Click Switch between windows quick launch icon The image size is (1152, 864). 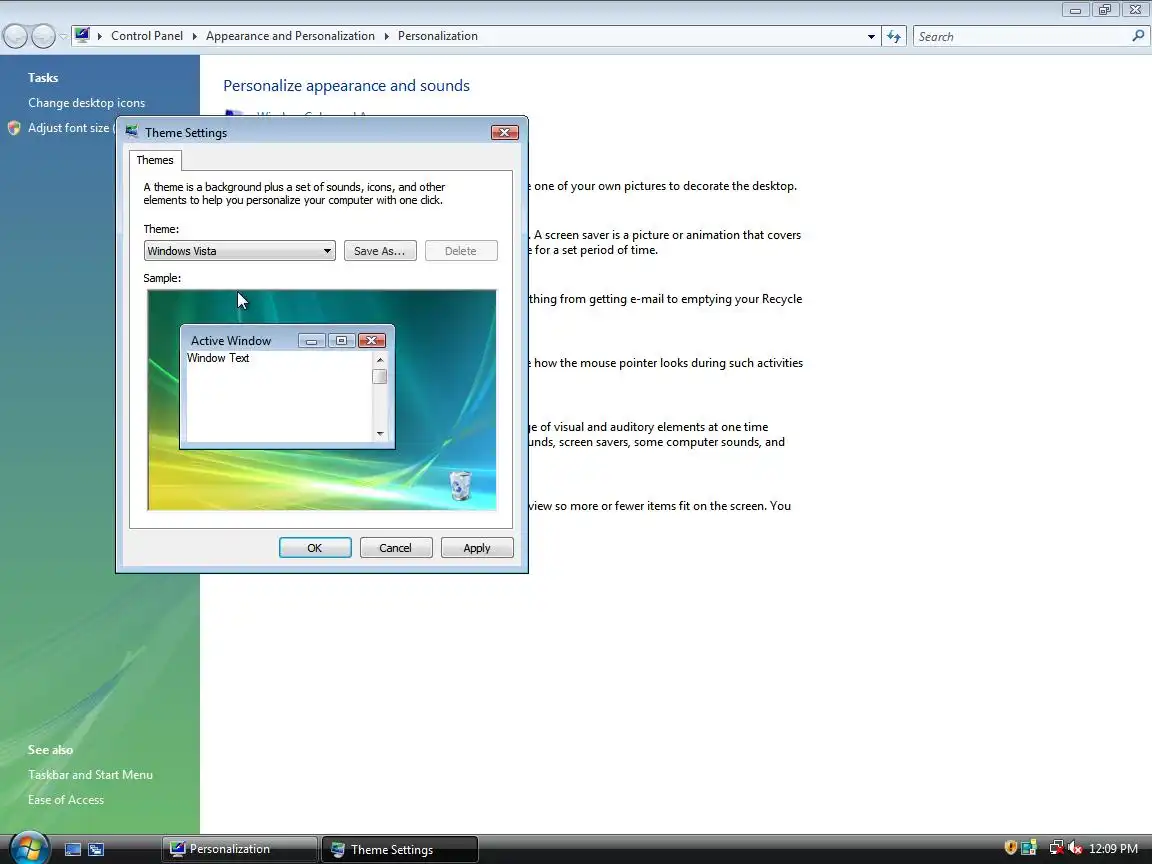96,849
